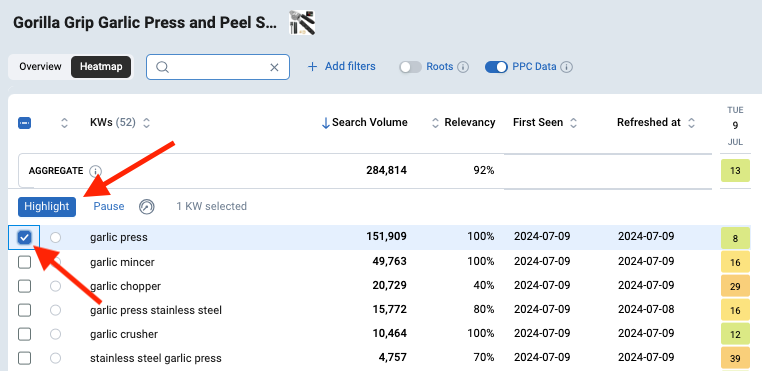The width and height of the screenshot is (762, 371).
Task: Click the search volume value 151,909
Action: click(386, 237)
